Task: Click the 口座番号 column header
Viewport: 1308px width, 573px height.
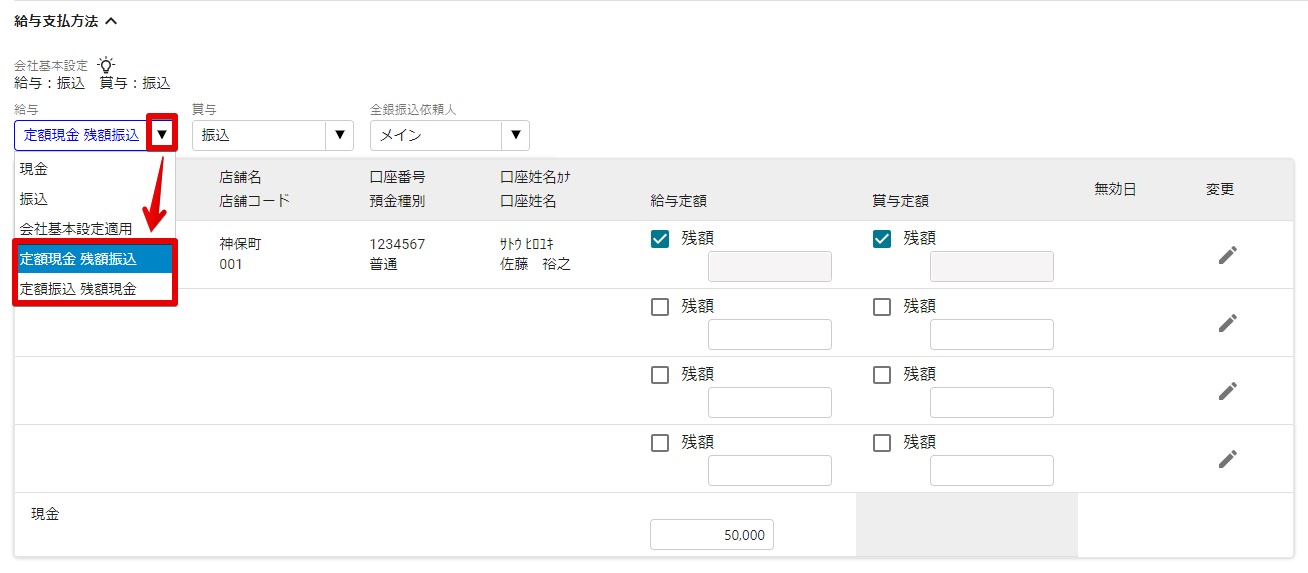Action: point(397,177)
